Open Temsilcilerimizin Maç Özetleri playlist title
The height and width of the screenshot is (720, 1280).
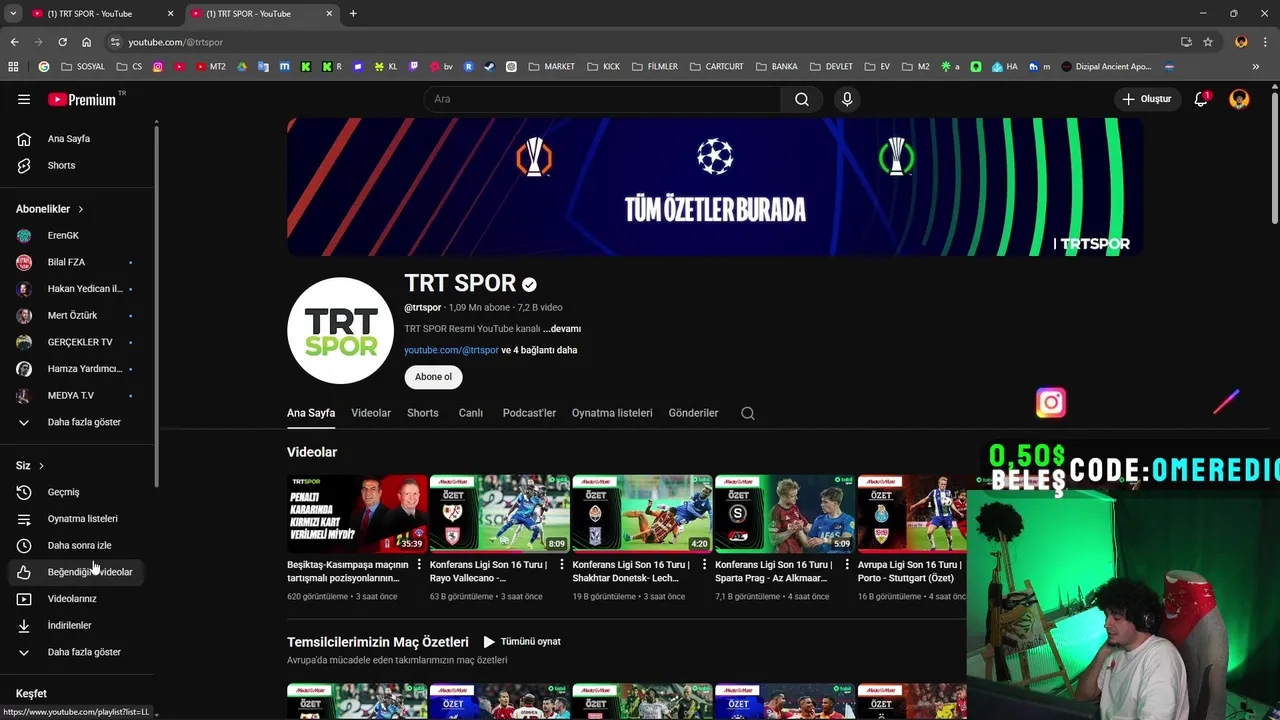pyautogui.click(x=378, y=642)
